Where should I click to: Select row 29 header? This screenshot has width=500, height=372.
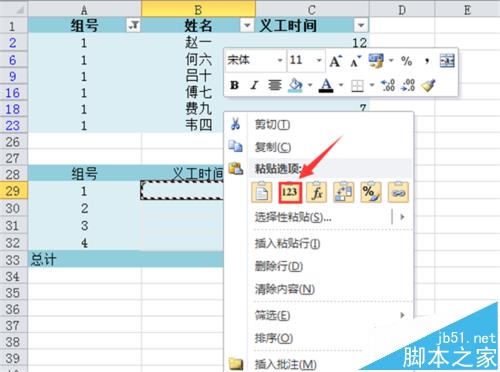13,191
